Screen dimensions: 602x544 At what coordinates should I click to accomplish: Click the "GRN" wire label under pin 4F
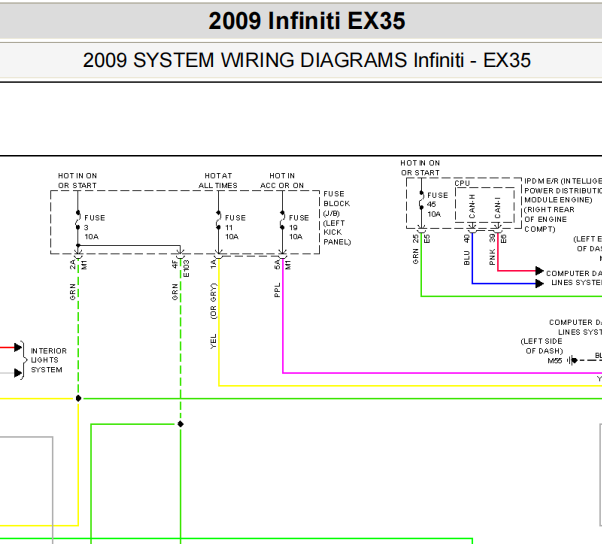(175, 292)
